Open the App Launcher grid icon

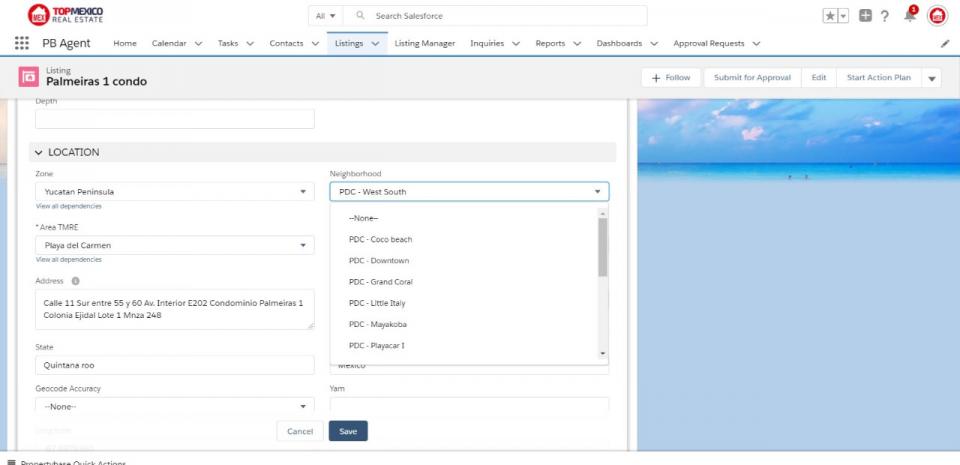click(22, 43)
